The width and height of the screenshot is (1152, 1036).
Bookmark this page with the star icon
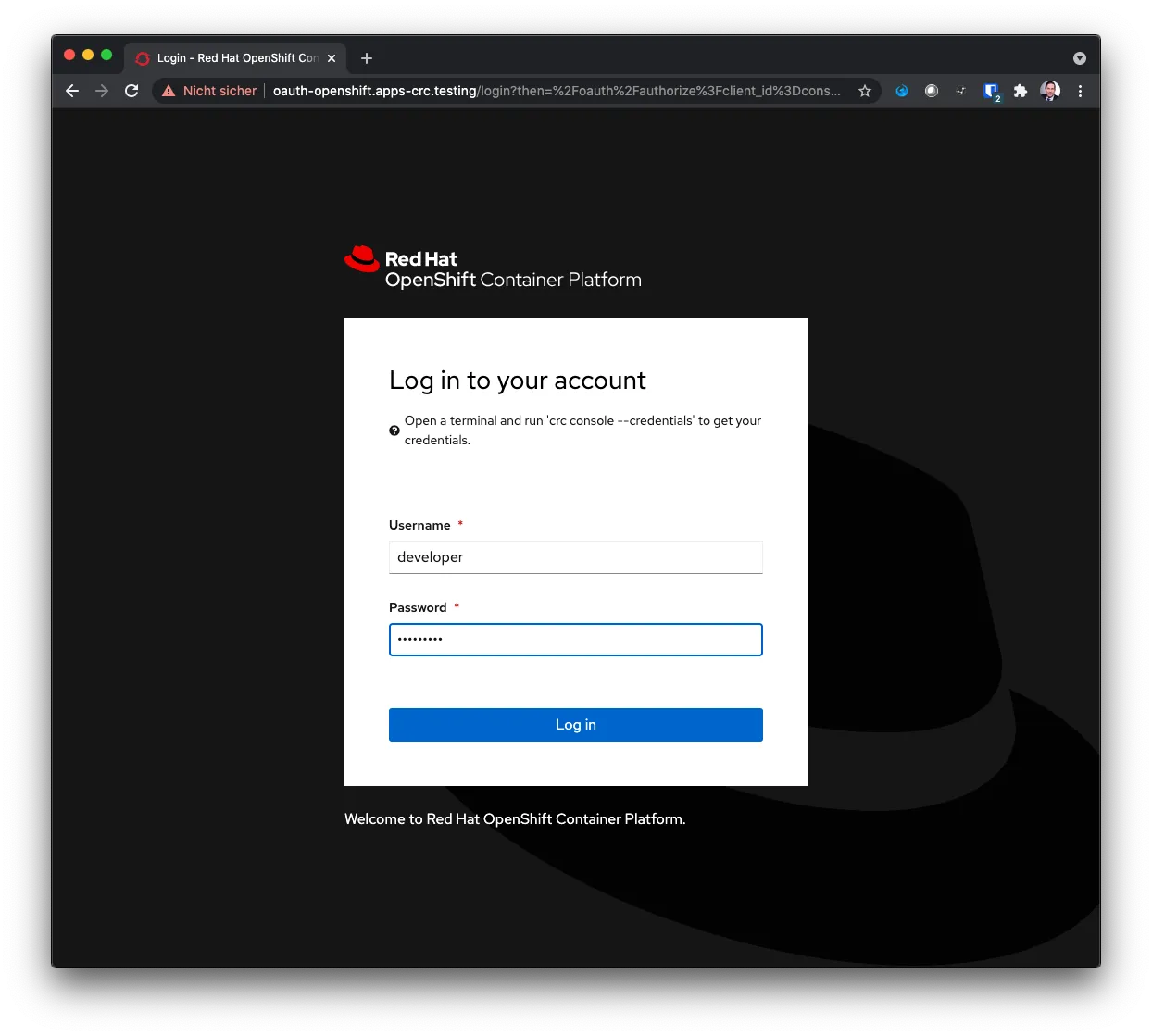[x=865, y=91]
